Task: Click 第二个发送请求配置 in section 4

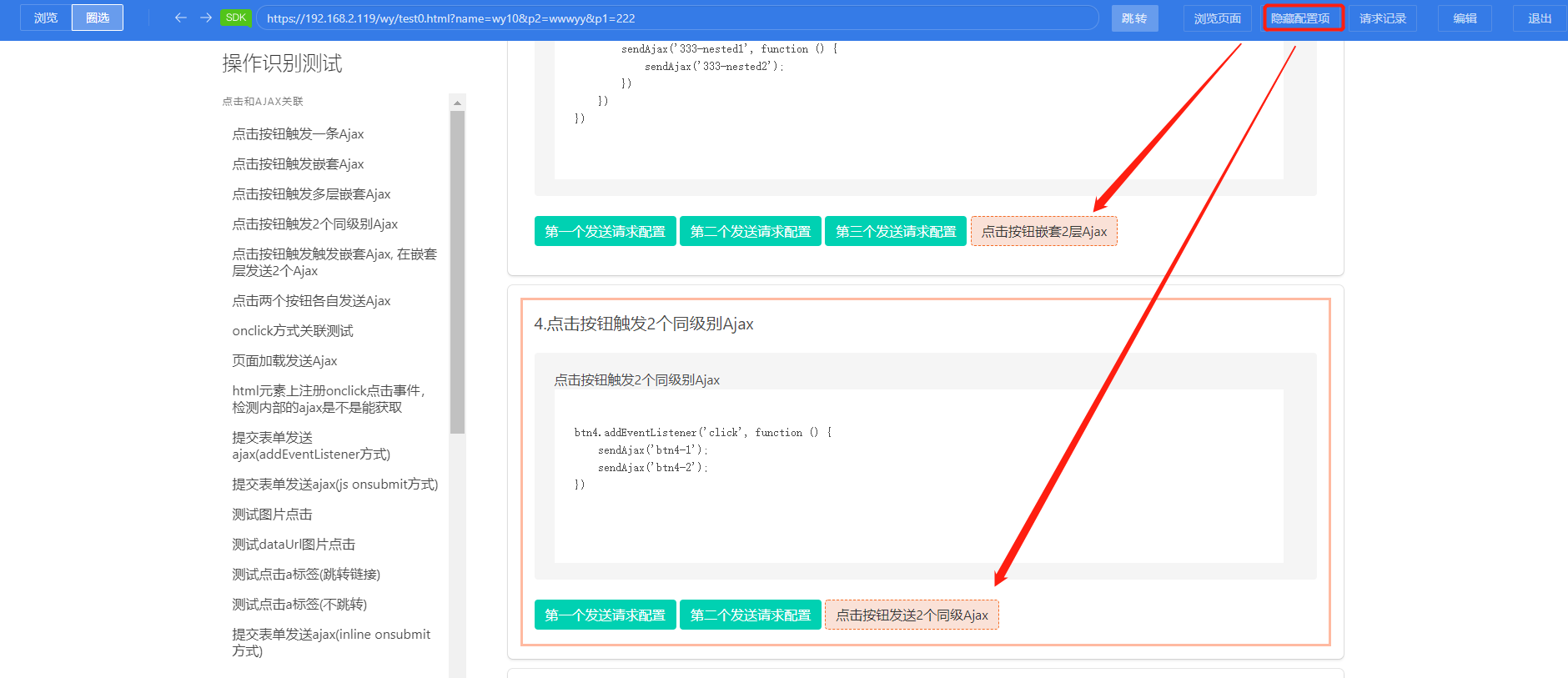Action: coord(751,615)
